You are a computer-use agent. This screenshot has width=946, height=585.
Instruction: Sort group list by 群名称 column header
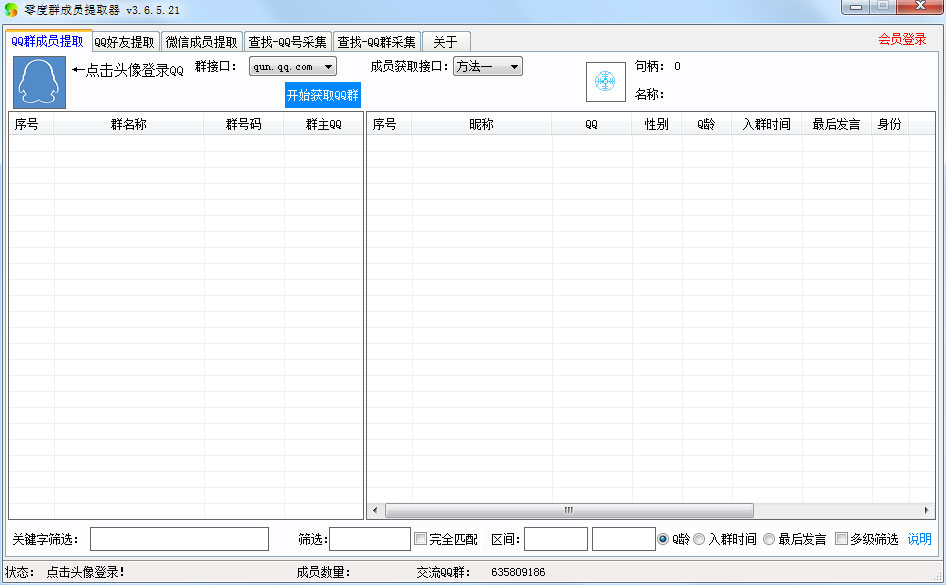(x=129, y=124)
